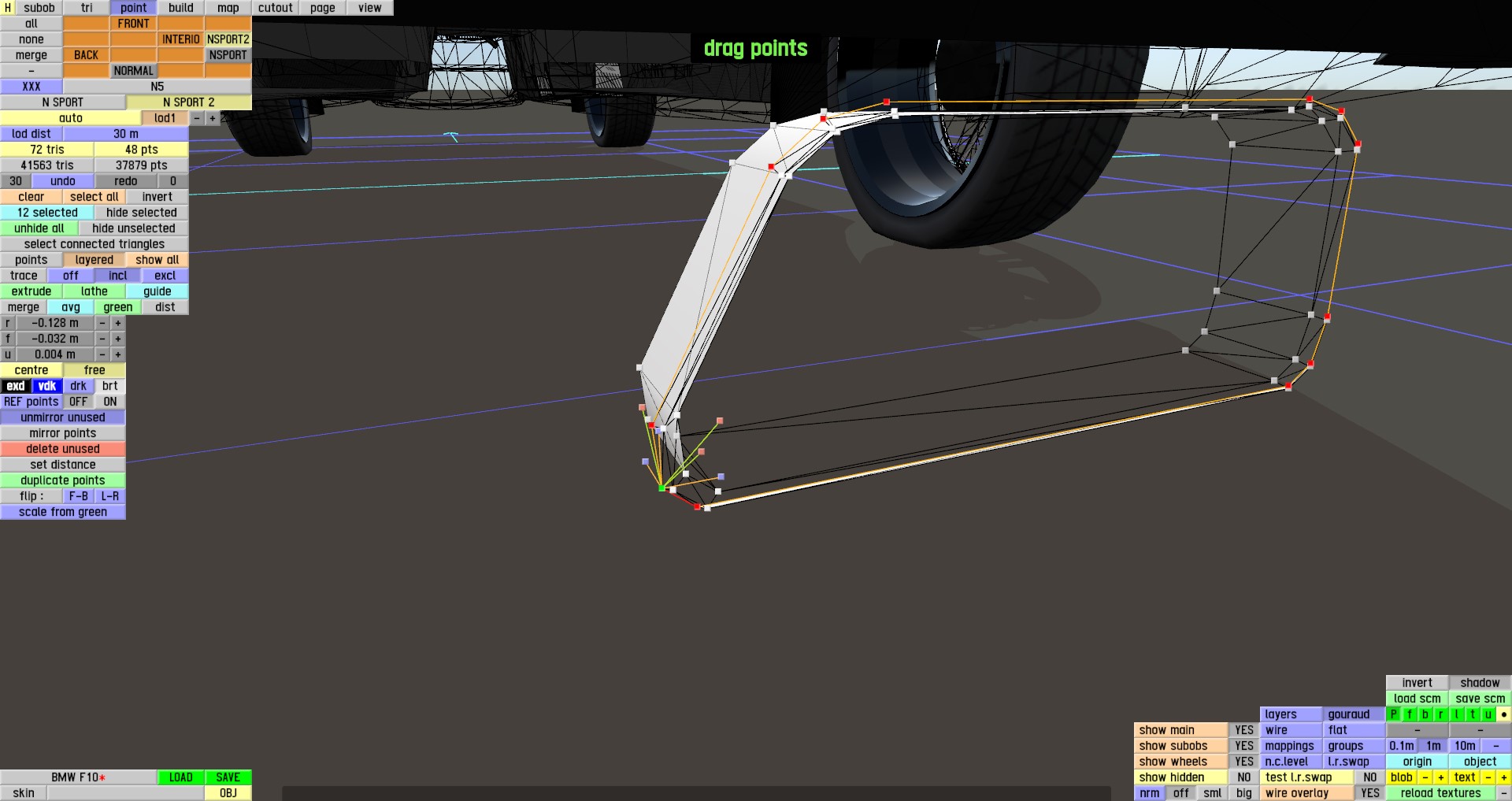This screenshot has height=801, width=1512.
Task: Switch to the page tab
Action: point(323,8)
